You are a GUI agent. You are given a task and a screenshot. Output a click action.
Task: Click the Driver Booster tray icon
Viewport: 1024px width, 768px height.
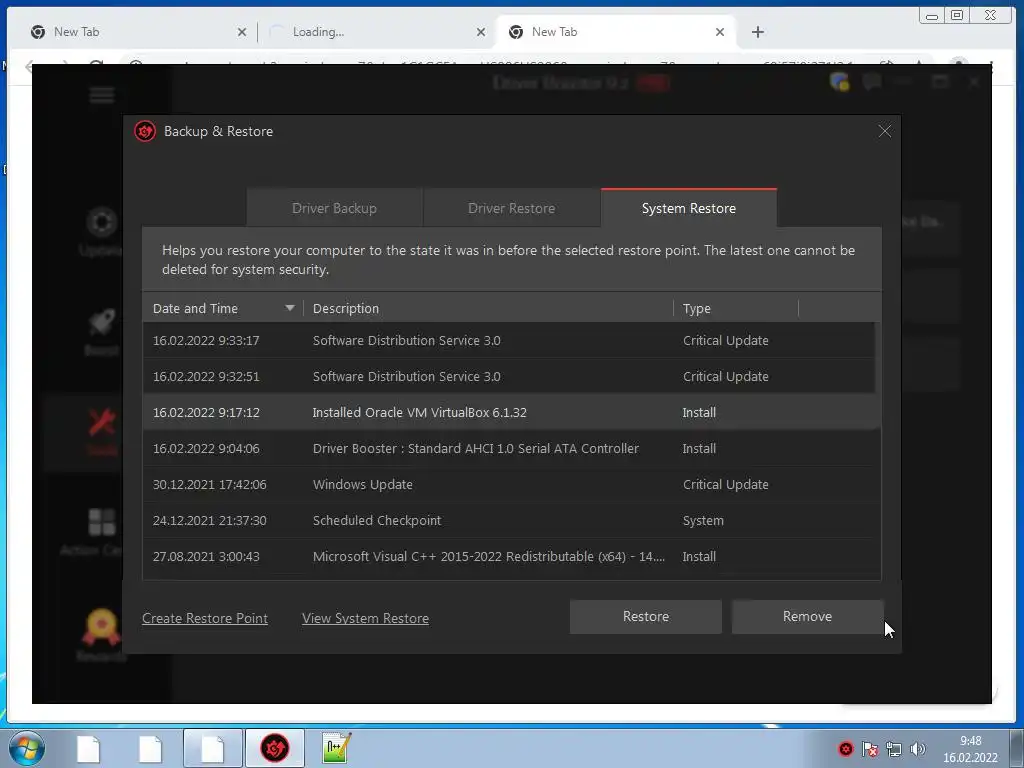click(846, 748)
